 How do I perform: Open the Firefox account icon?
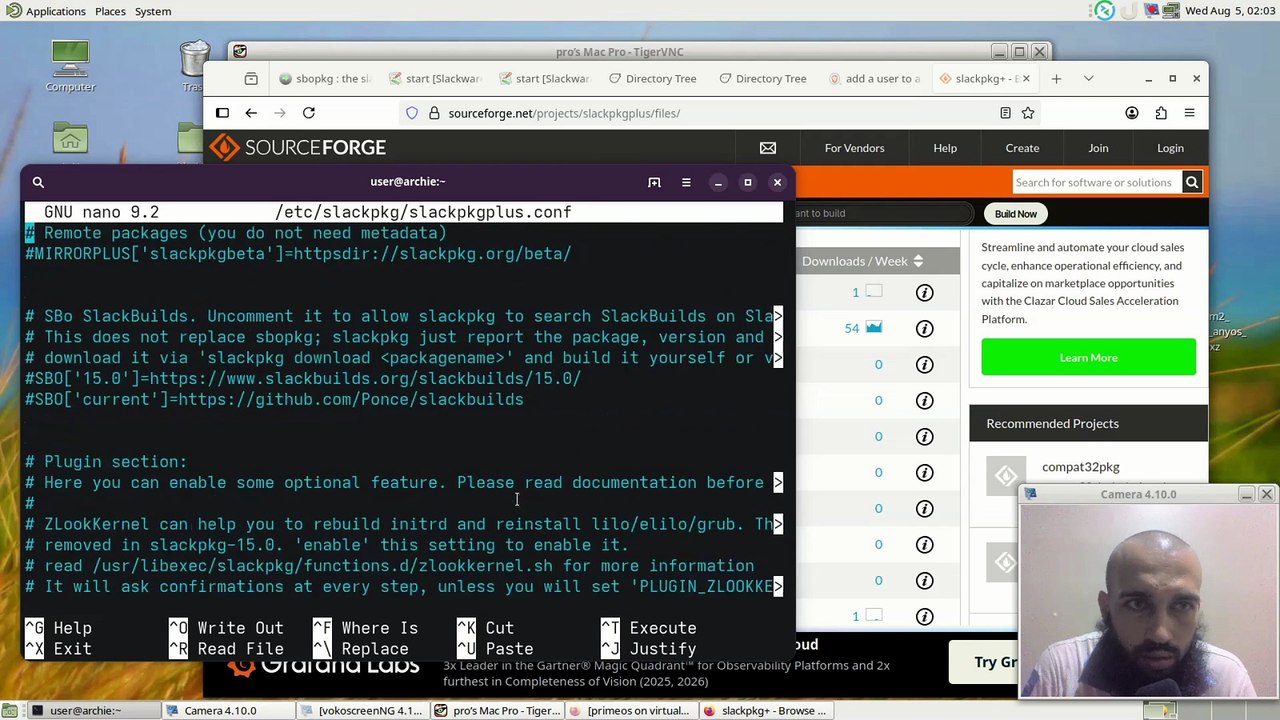(1132, 113)
